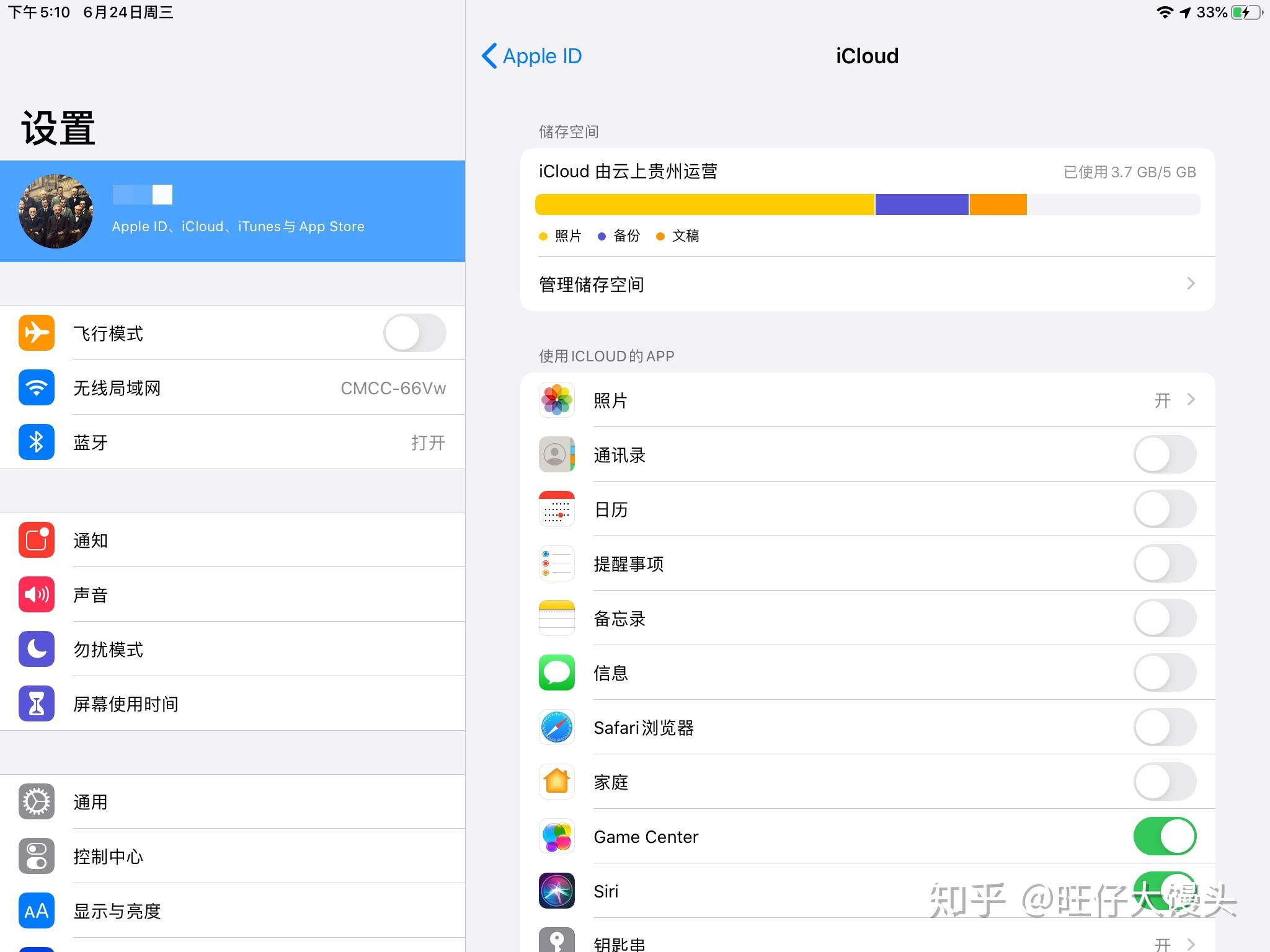Tap the Screen Time hourglass icon
This screenshot has height=952, width=1270.
37,703
